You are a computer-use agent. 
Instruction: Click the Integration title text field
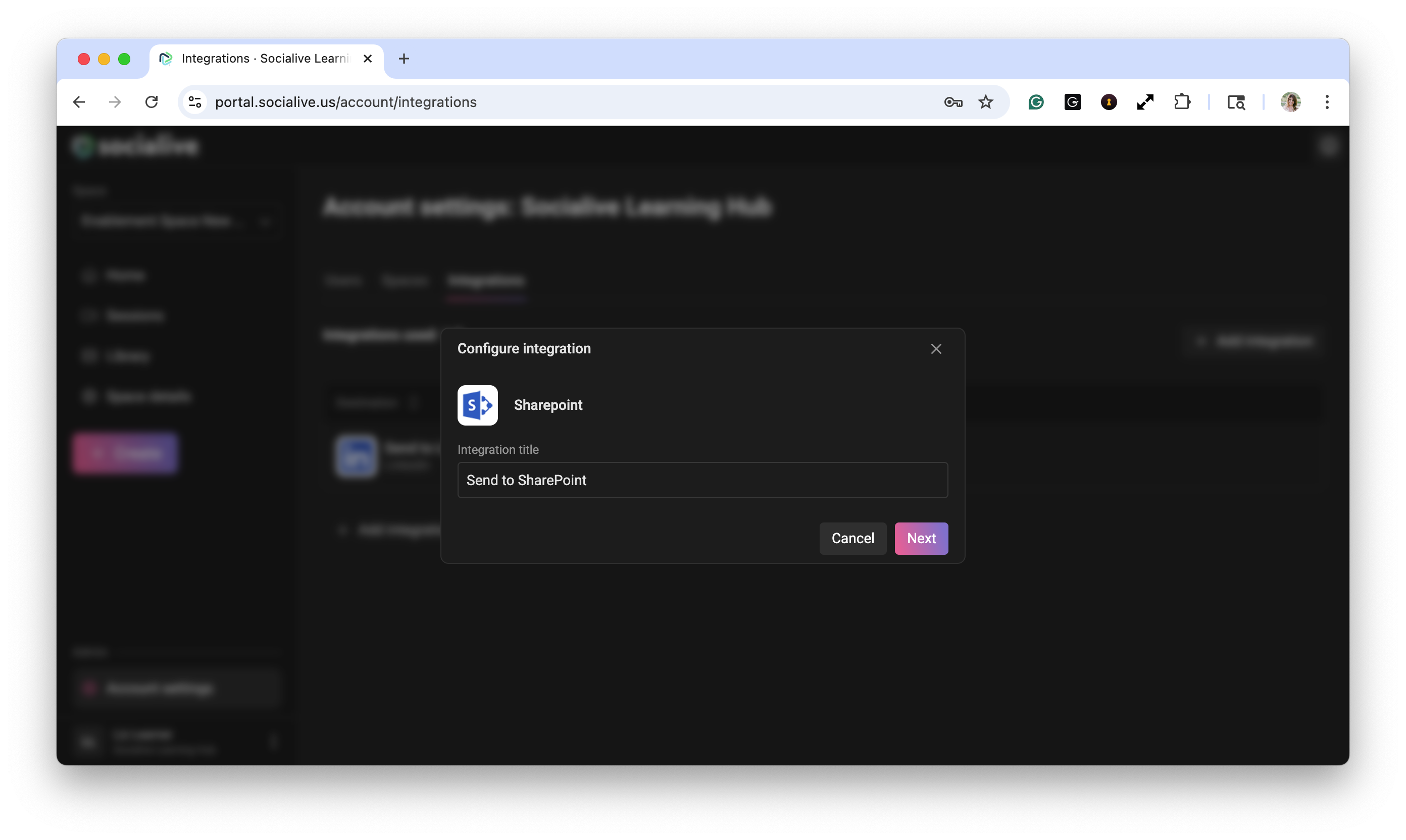(702, 480)
